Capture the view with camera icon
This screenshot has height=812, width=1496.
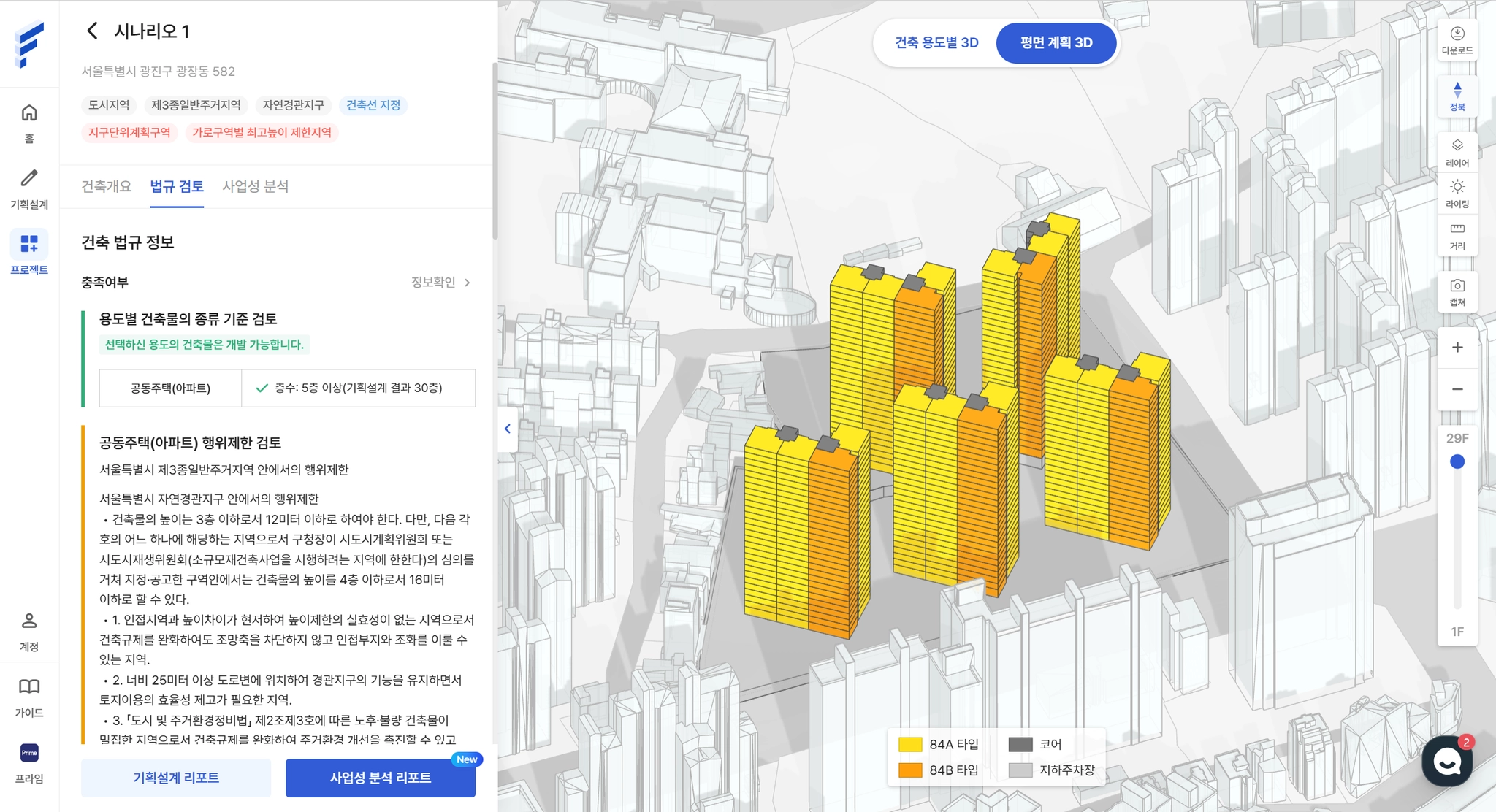(x=1457, y=291)
